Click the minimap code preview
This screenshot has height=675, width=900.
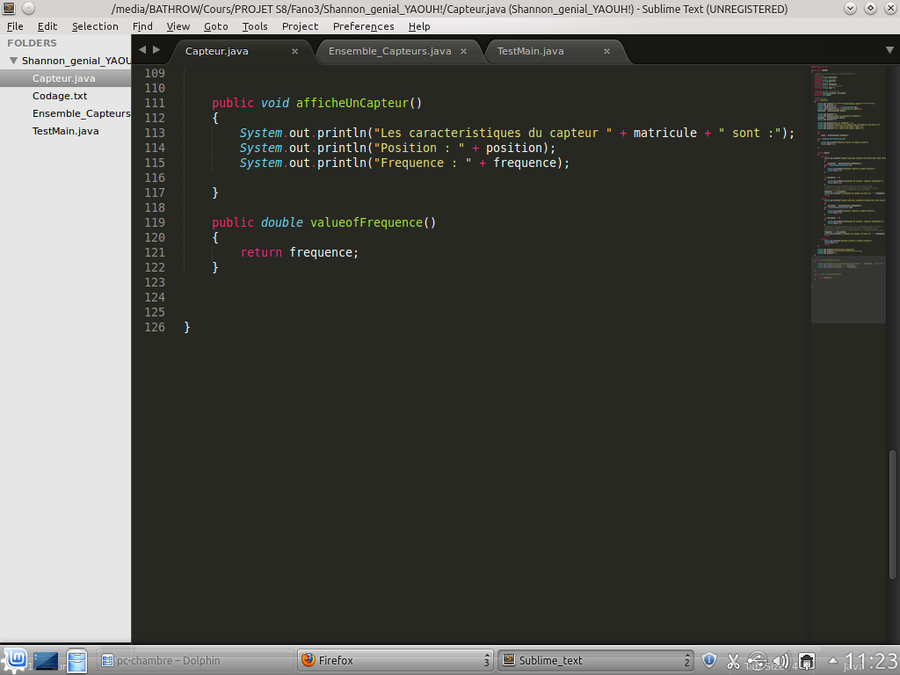point(847,190)
